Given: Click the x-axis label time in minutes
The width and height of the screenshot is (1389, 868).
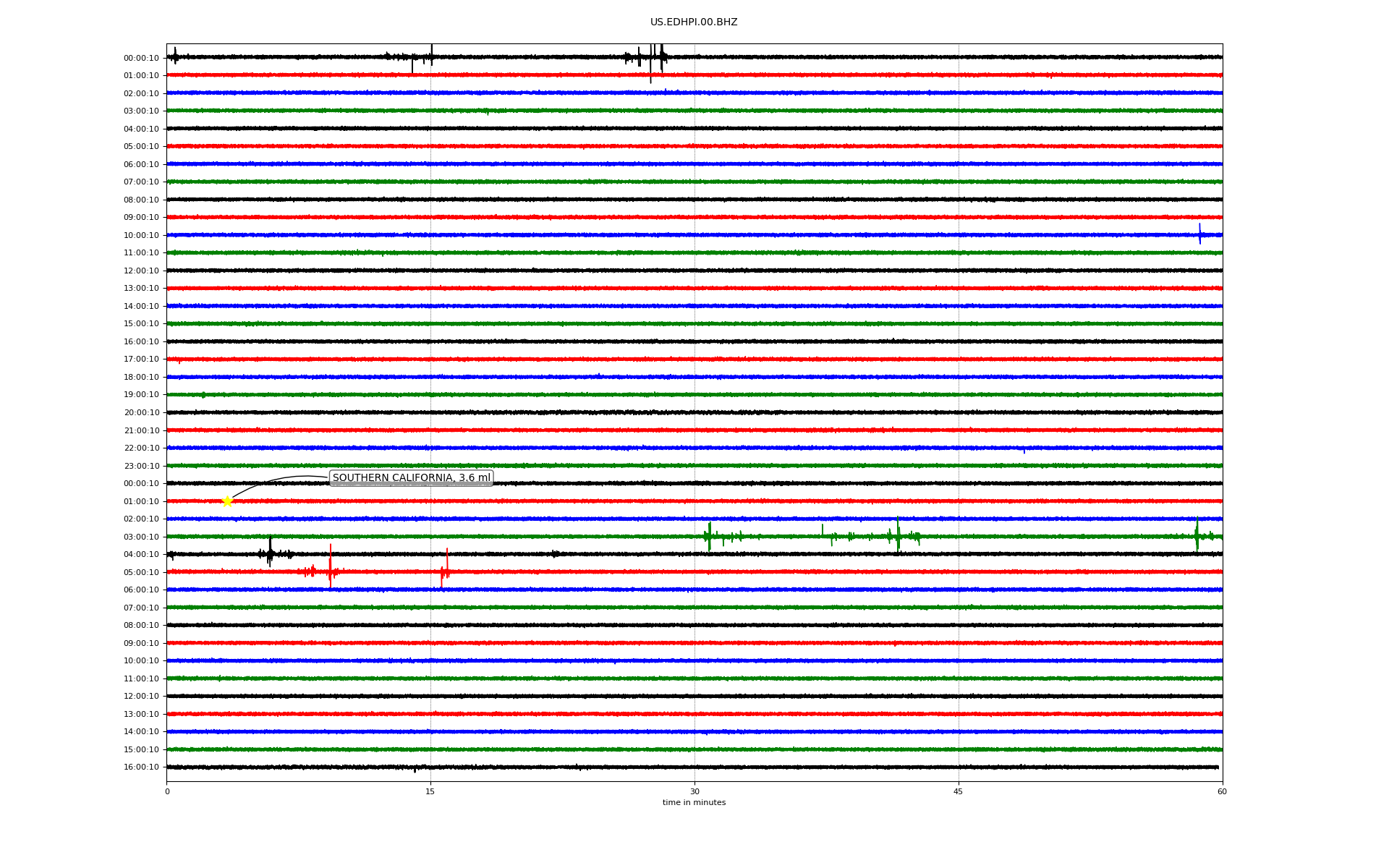Looking at the screenshot, I should click(693, 802).
